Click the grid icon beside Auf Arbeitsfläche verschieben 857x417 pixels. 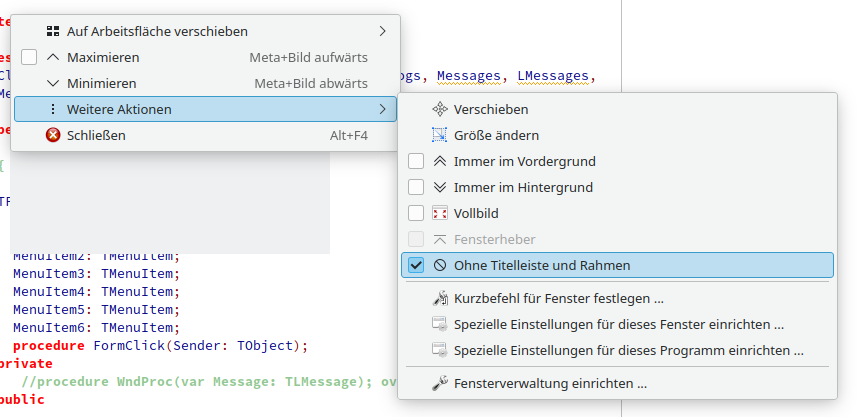[52, 31]
